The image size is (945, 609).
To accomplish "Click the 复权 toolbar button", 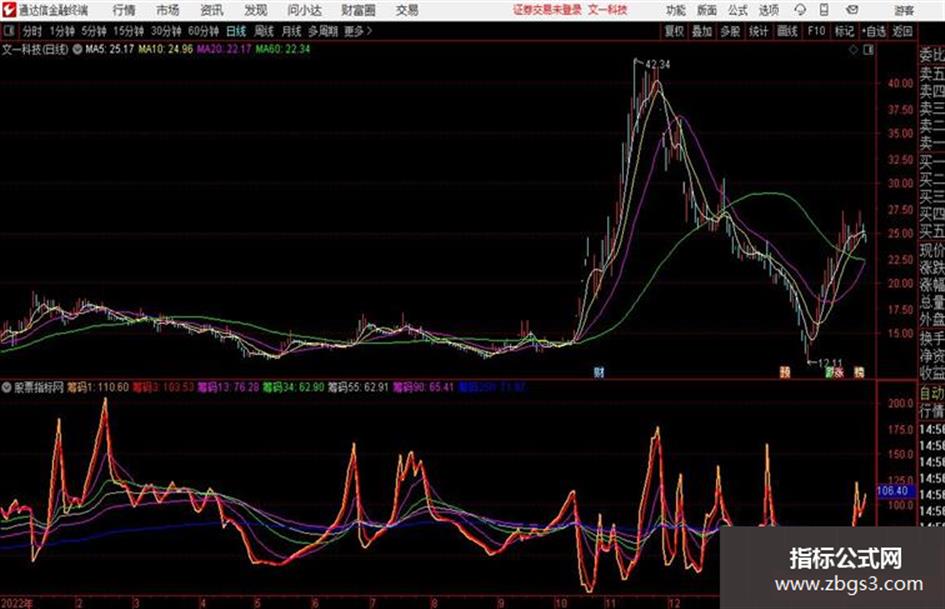I will [674, 31].
